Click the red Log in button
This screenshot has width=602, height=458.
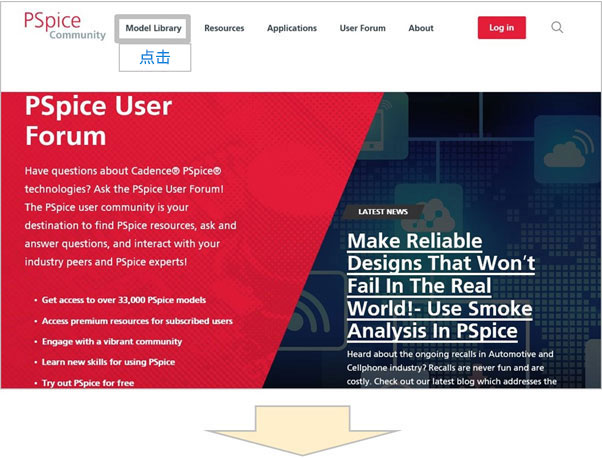pyautogui.click(x=501, y=28)
